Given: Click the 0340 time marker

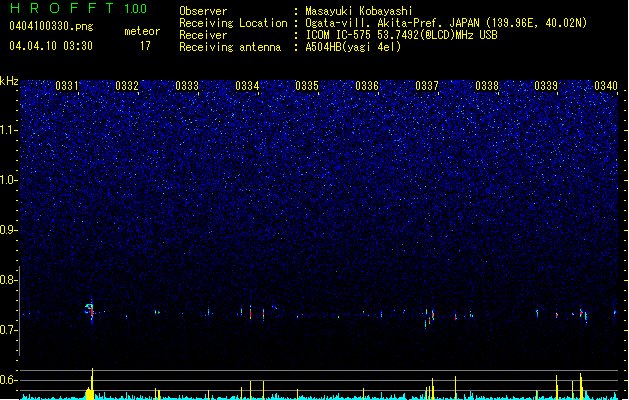Looking at the screenshot, I should click(606, 86).
